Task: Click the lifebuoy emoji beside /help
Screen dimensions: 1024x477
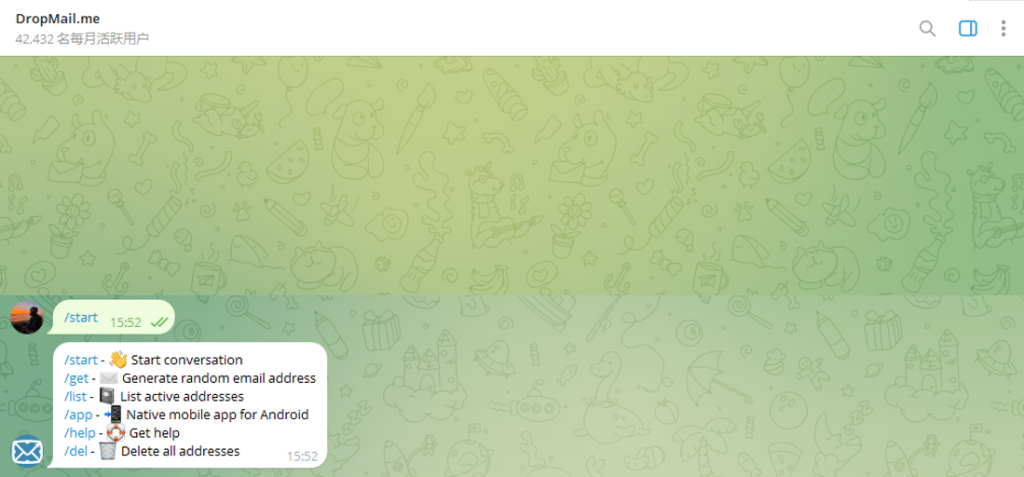Action: 116,433
